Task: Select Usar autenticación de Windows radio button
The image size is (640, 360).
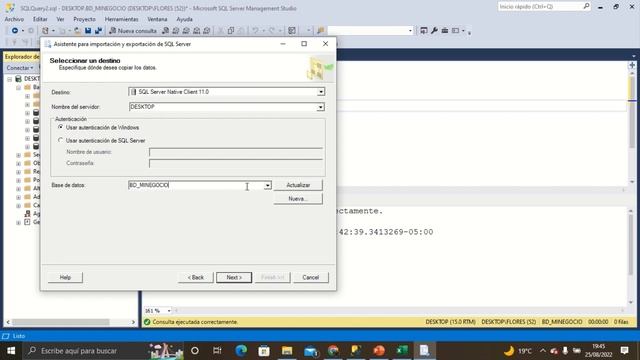Action: [x=60, y=127]
